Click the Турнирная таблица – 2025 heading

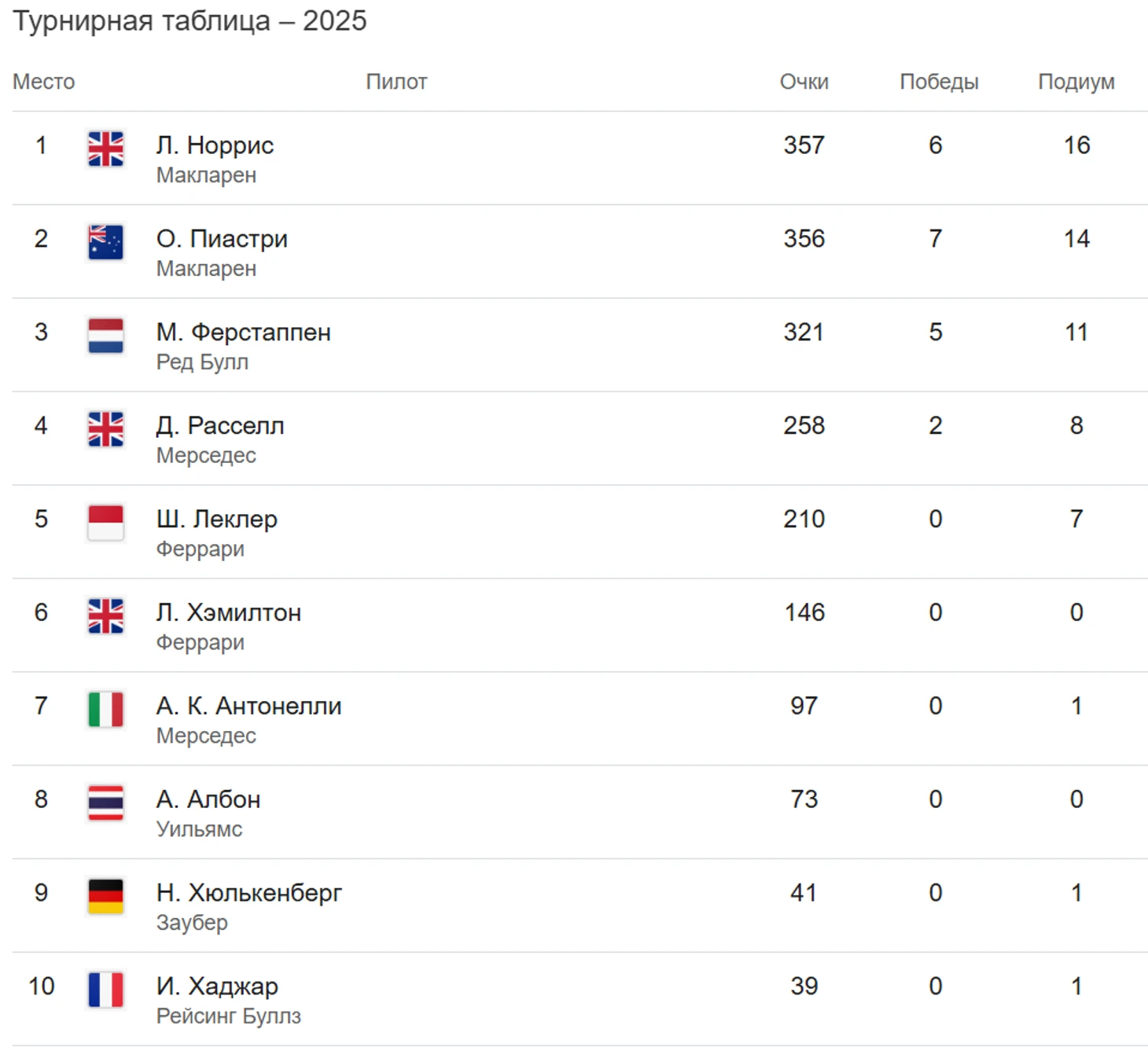coord(189,21)
